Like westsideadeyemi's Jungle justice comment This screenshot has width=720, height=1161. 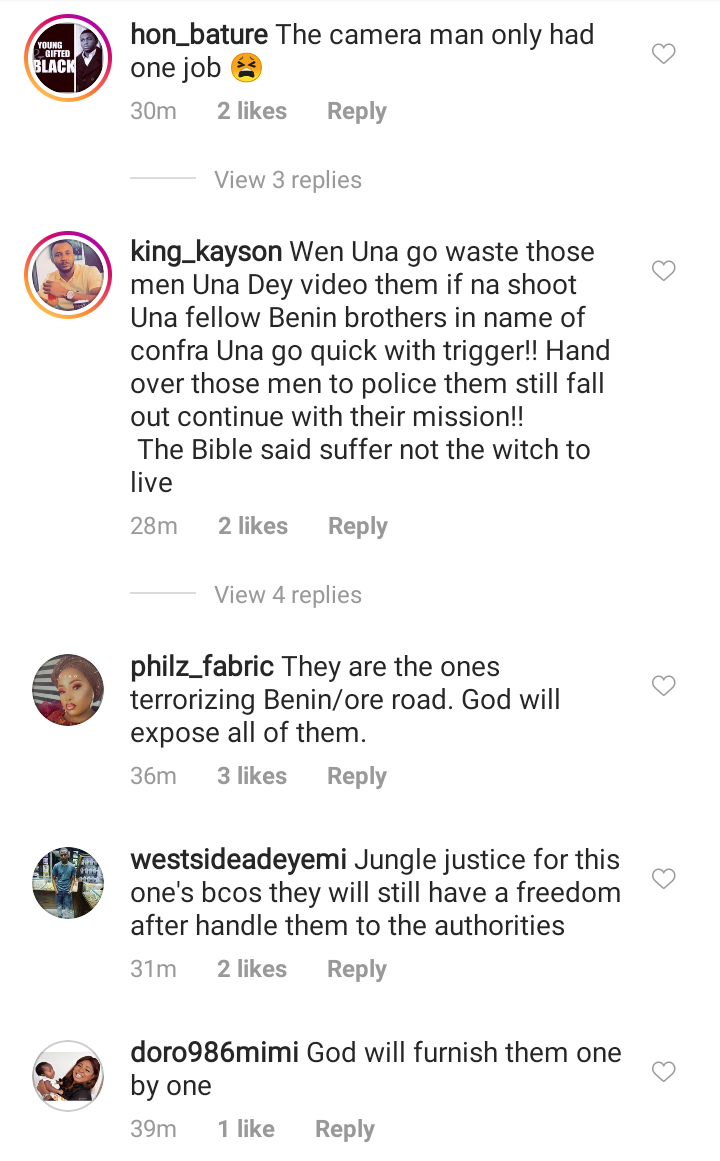pyautogui.click(x=663, y=878)
